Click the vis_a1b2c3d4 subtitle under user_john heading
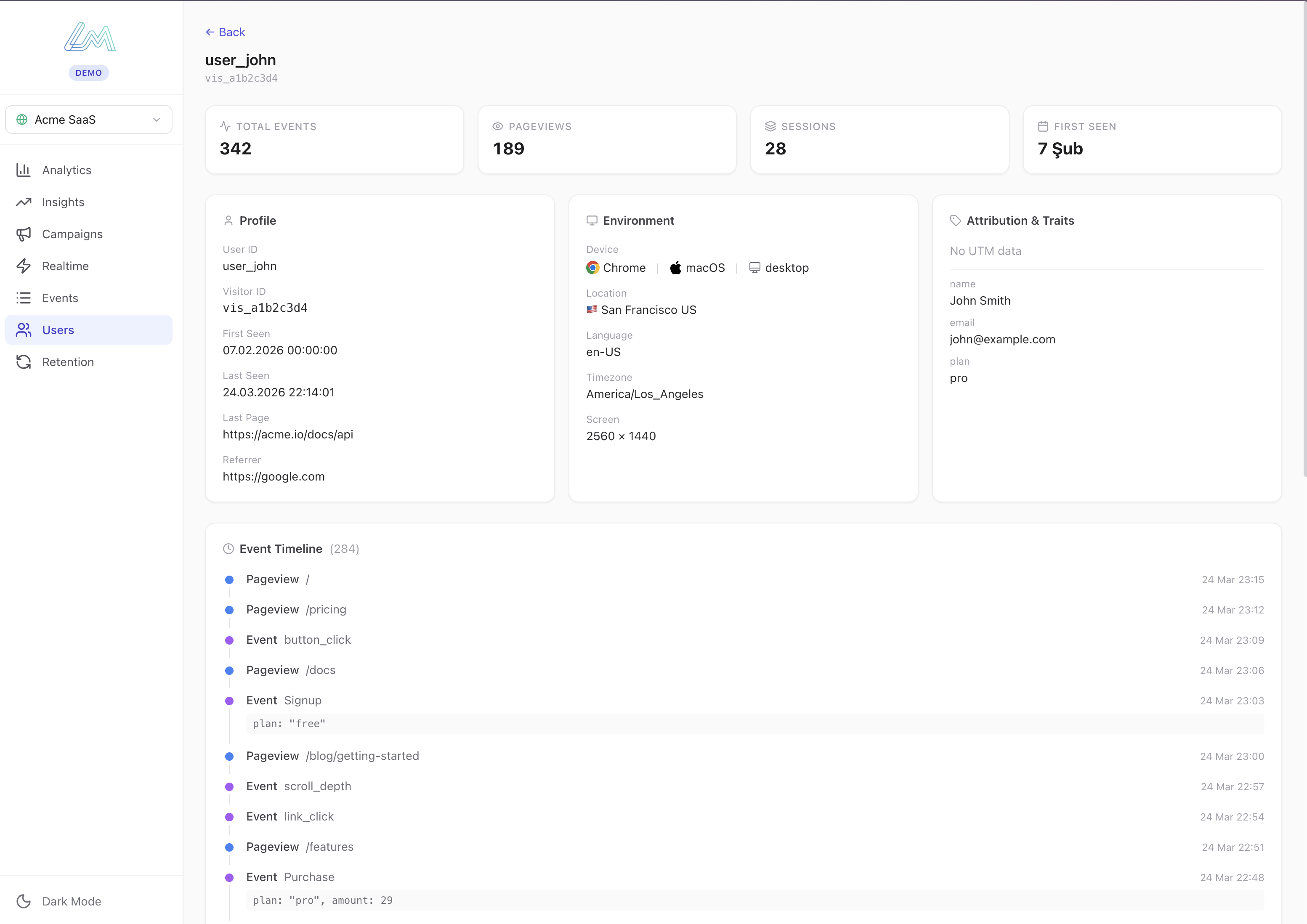This screenshot has width=1307, height=924. [242, 78]
